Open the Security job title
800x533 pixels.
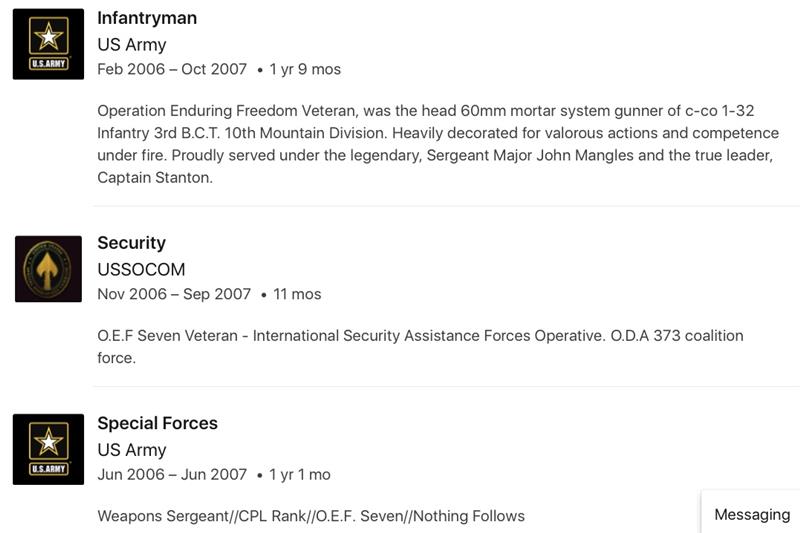(131, 243)
